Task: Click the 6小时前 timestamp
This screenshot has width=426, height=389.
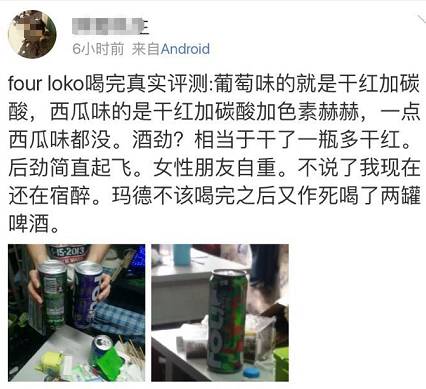Action: pos(98,49)
